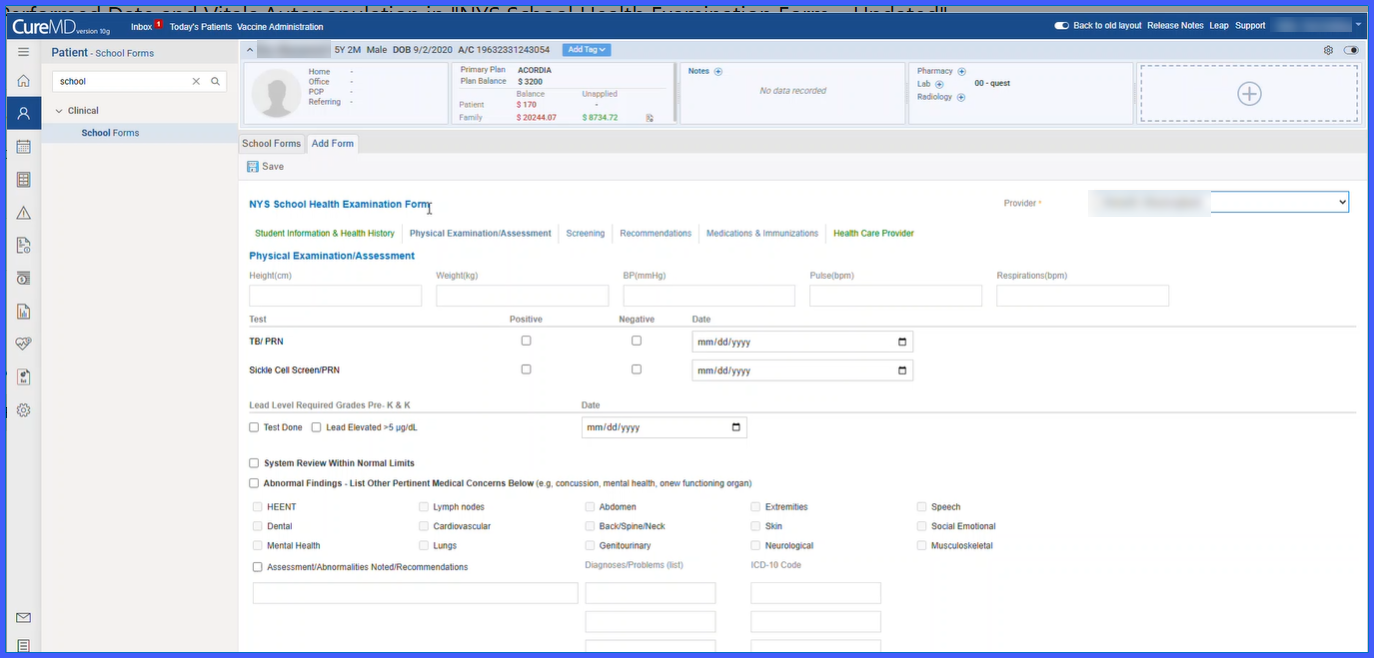Toggle Back to old layout switch

[1062, 26]
